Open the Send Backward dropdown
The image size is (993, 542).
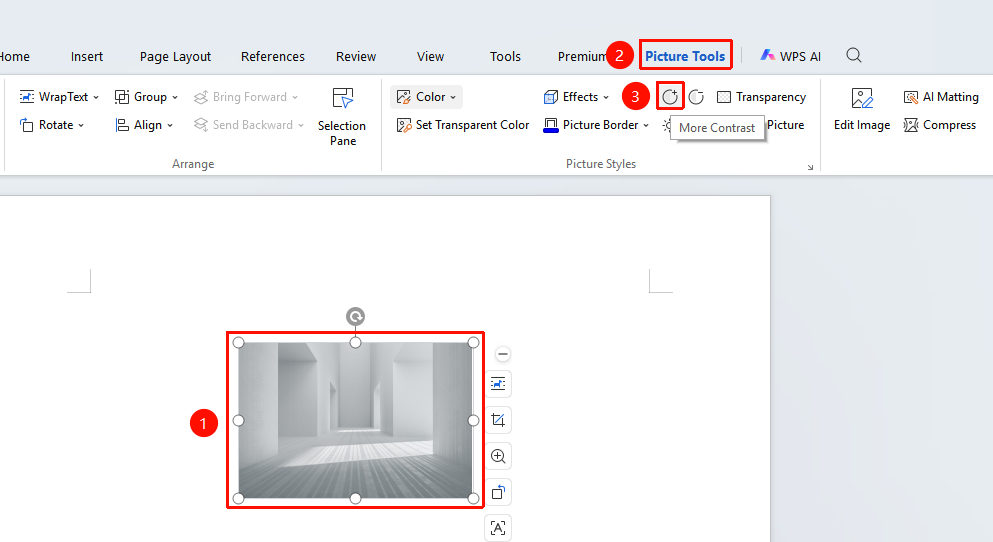(x=249, y=125)
